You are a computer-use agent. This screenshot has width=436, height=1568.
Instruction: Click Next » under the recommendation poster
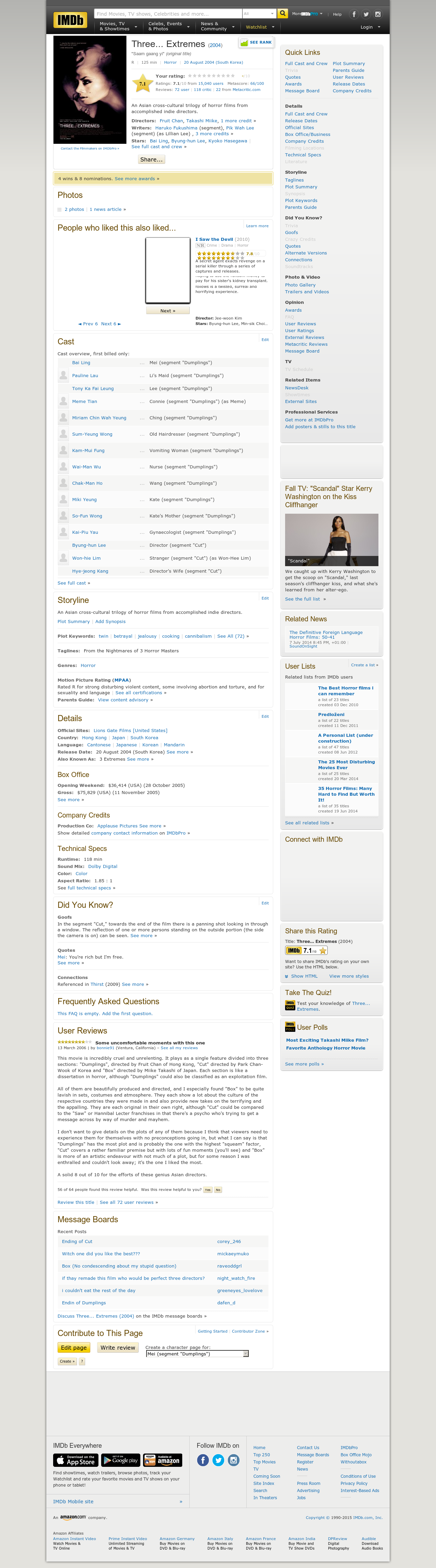pyautogui.click(x=168, y=310)
